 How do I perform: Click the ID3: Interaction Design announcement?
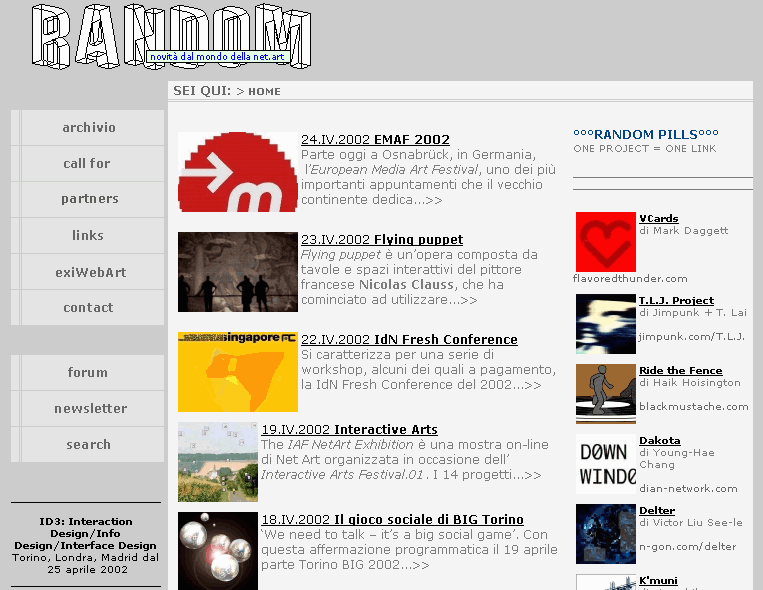(x=86, y=545)
